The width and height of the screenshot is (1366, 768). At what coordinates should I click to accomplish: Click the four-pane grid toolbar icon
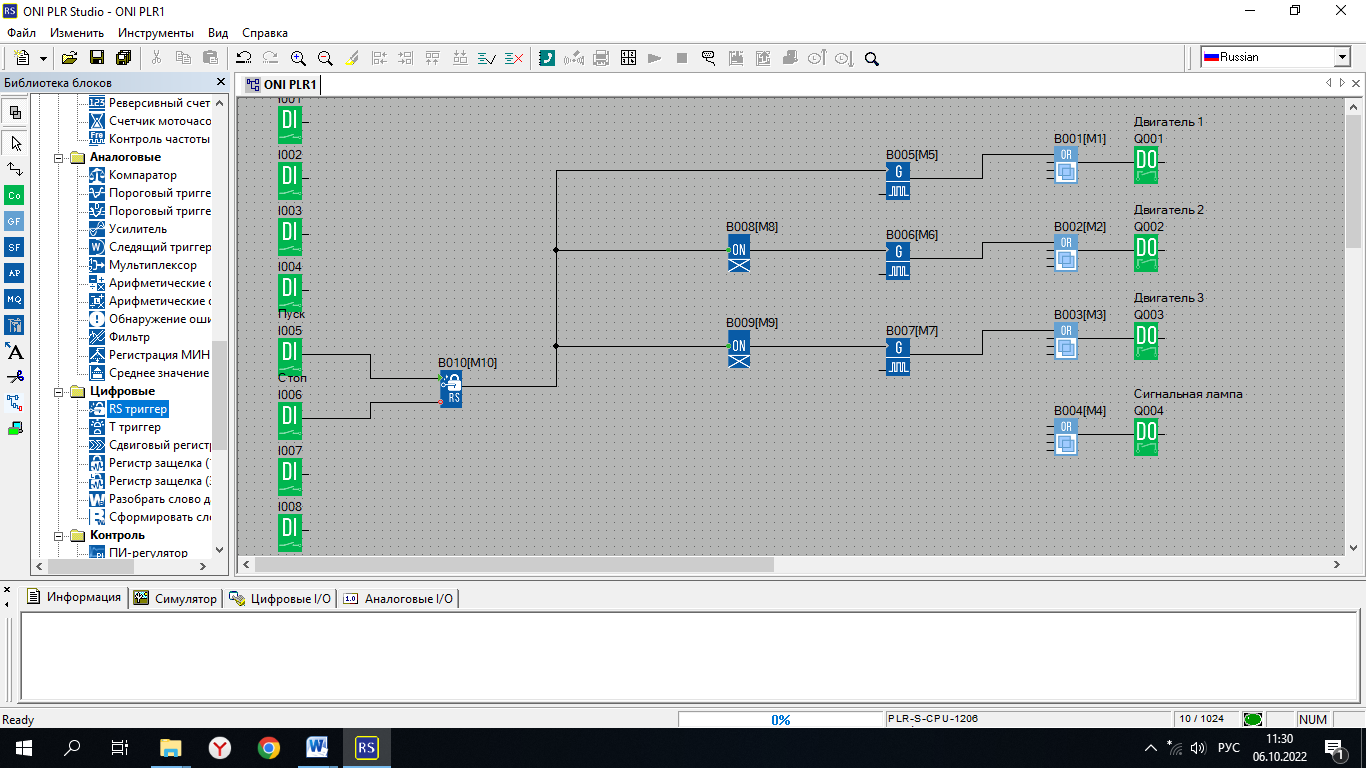pyautogui.click(x=628, y=58)
